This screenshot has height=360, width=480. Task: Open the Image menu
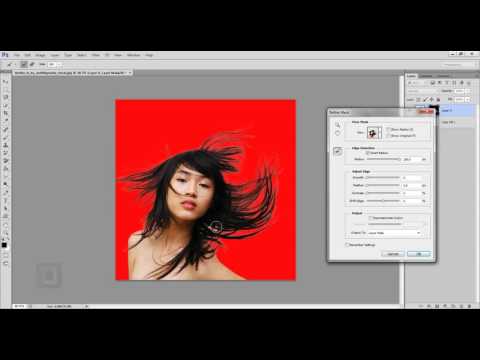tap(40, 55)
